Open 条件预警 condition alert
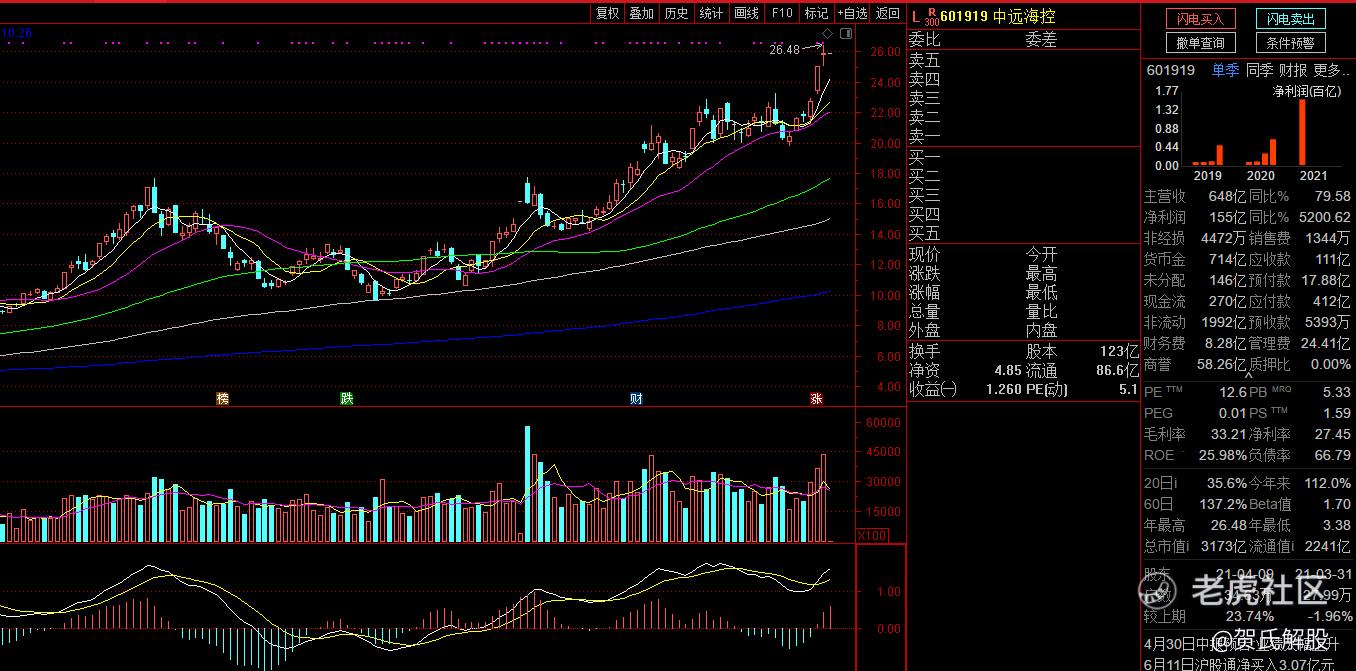Screen dimensions: 1356x671 1291,43
